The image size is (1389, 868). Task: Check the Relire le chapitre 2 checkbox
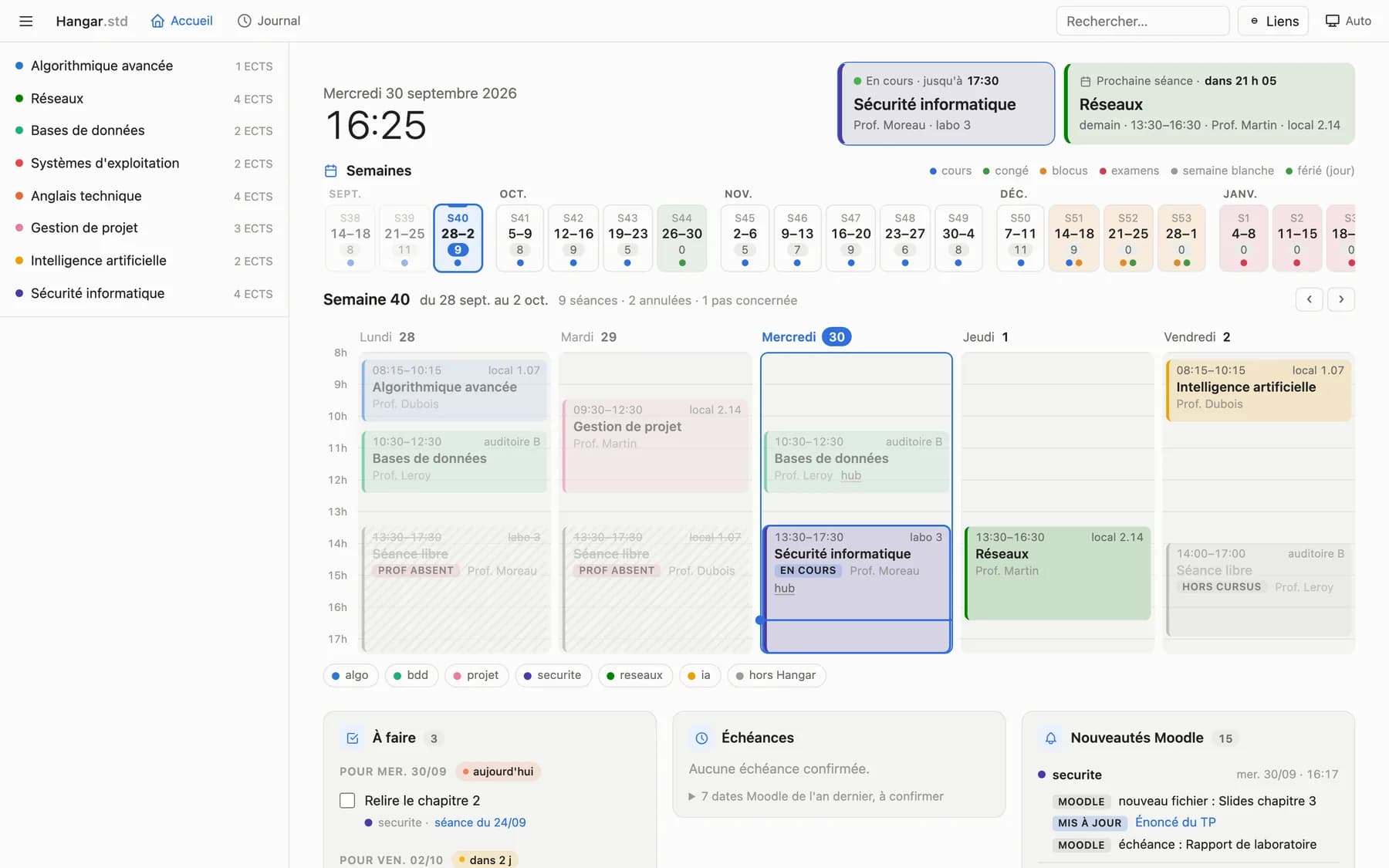point(347,801)
